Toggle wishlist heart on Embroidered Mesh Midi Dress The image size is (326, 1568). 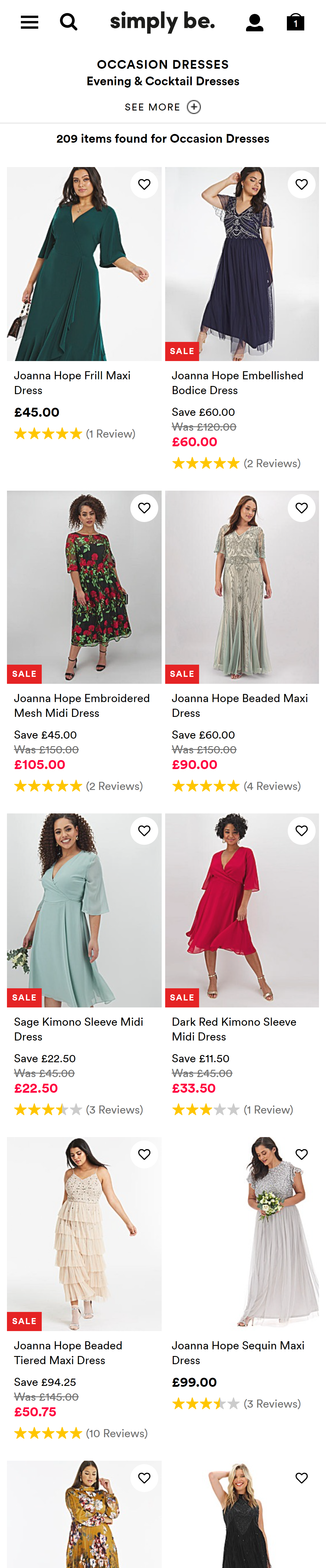[x=144, y=508]
